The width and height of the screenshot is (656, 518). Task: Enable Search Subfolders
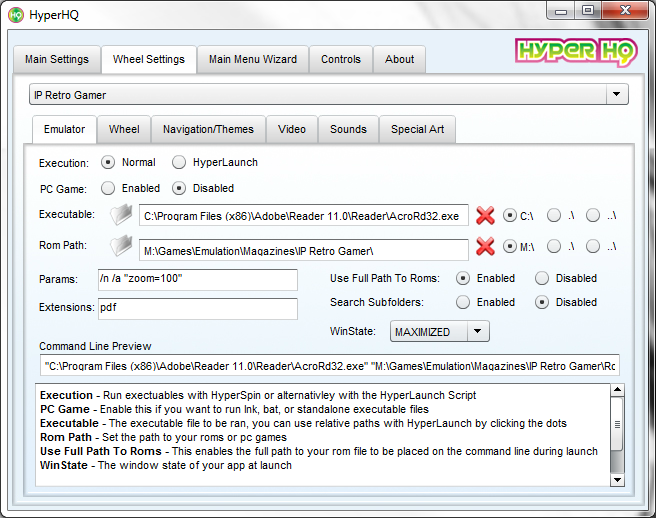click(x=463, y=302)
